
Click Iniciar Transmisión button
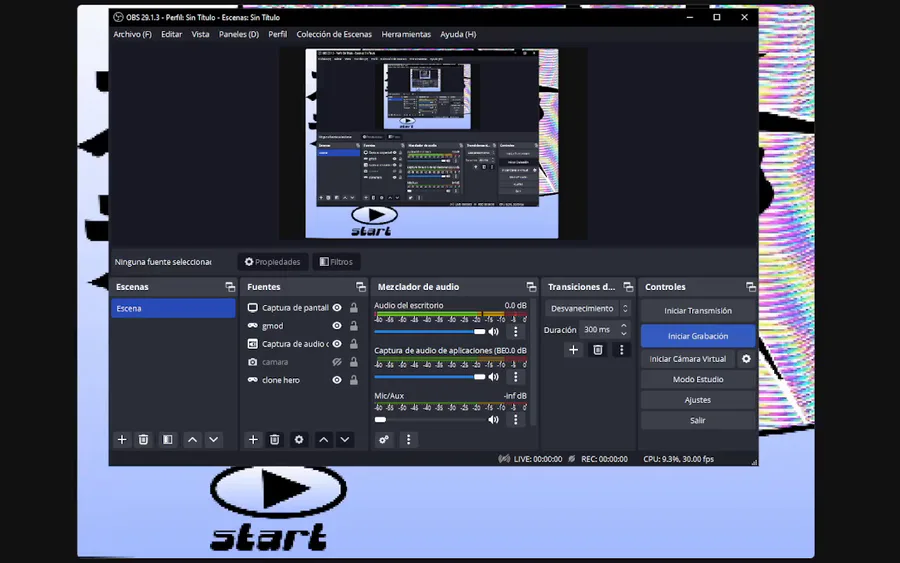pyautogui.click(x=698, y=310)
